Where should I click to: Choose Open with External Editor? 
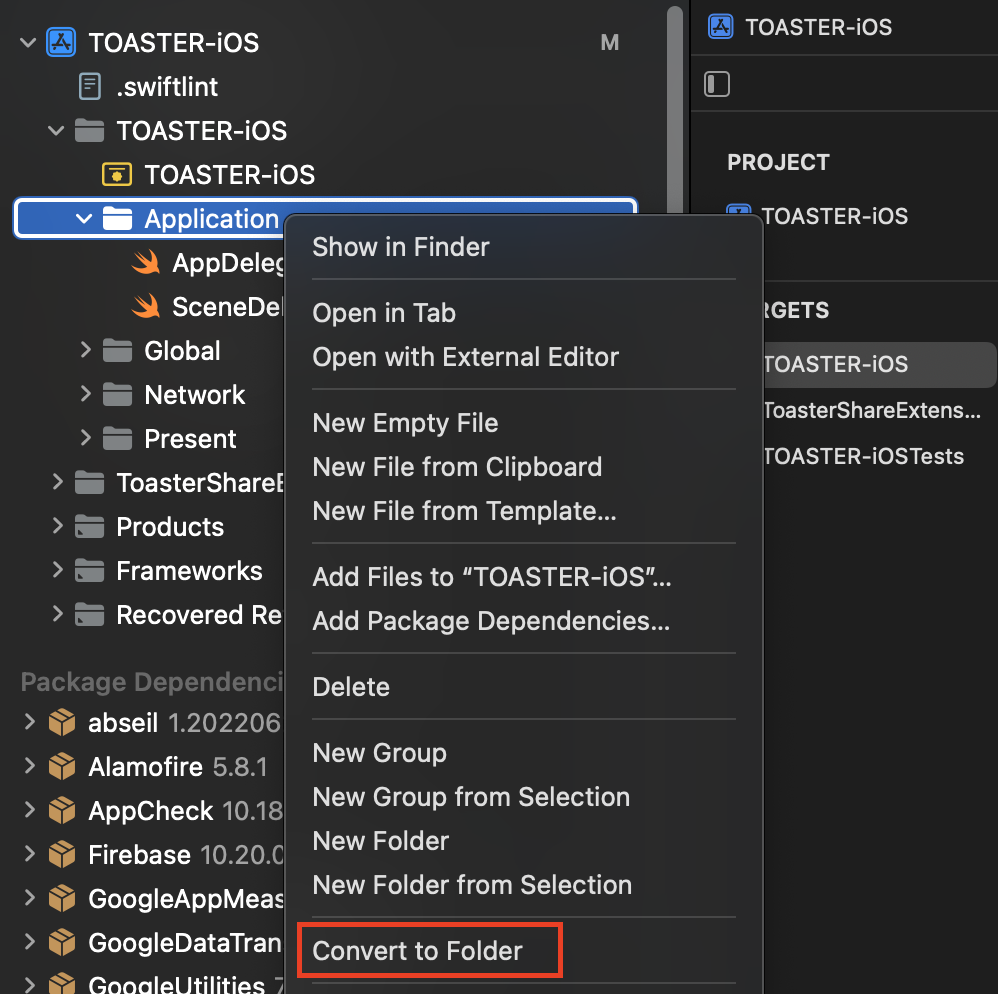(x=465, y=357)
